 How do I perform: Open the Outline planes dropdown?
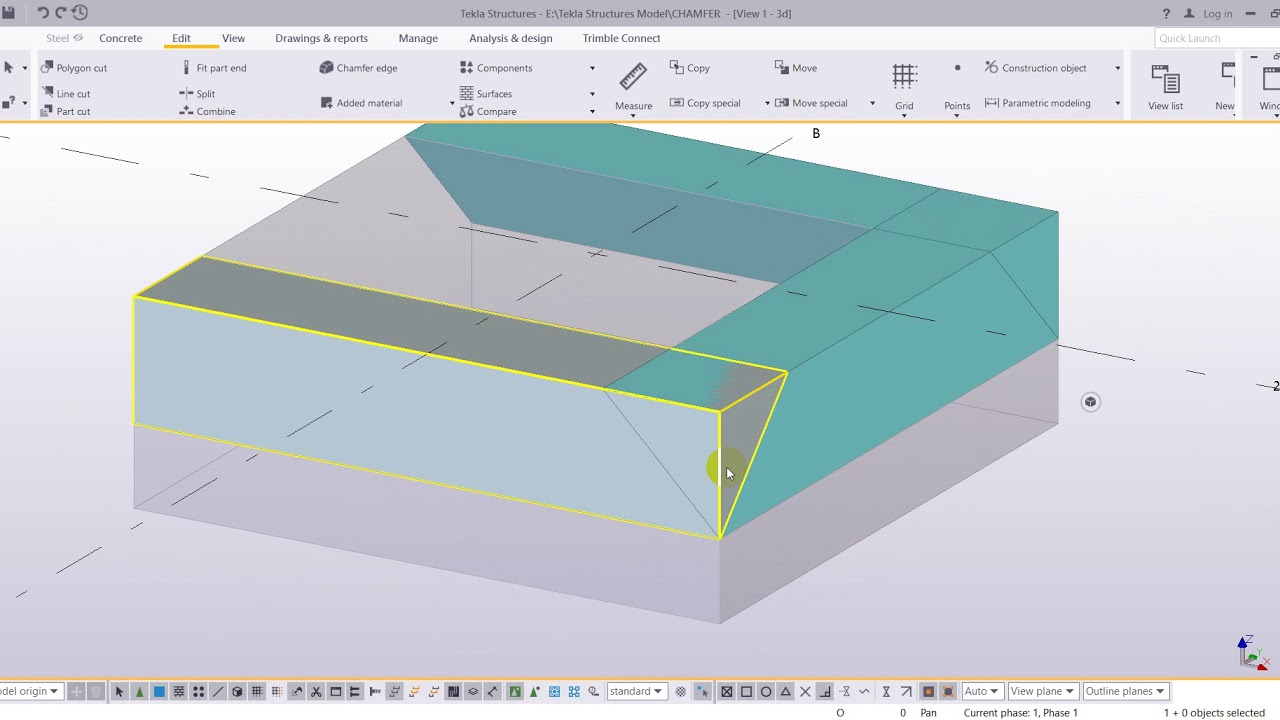[1125, 691]
